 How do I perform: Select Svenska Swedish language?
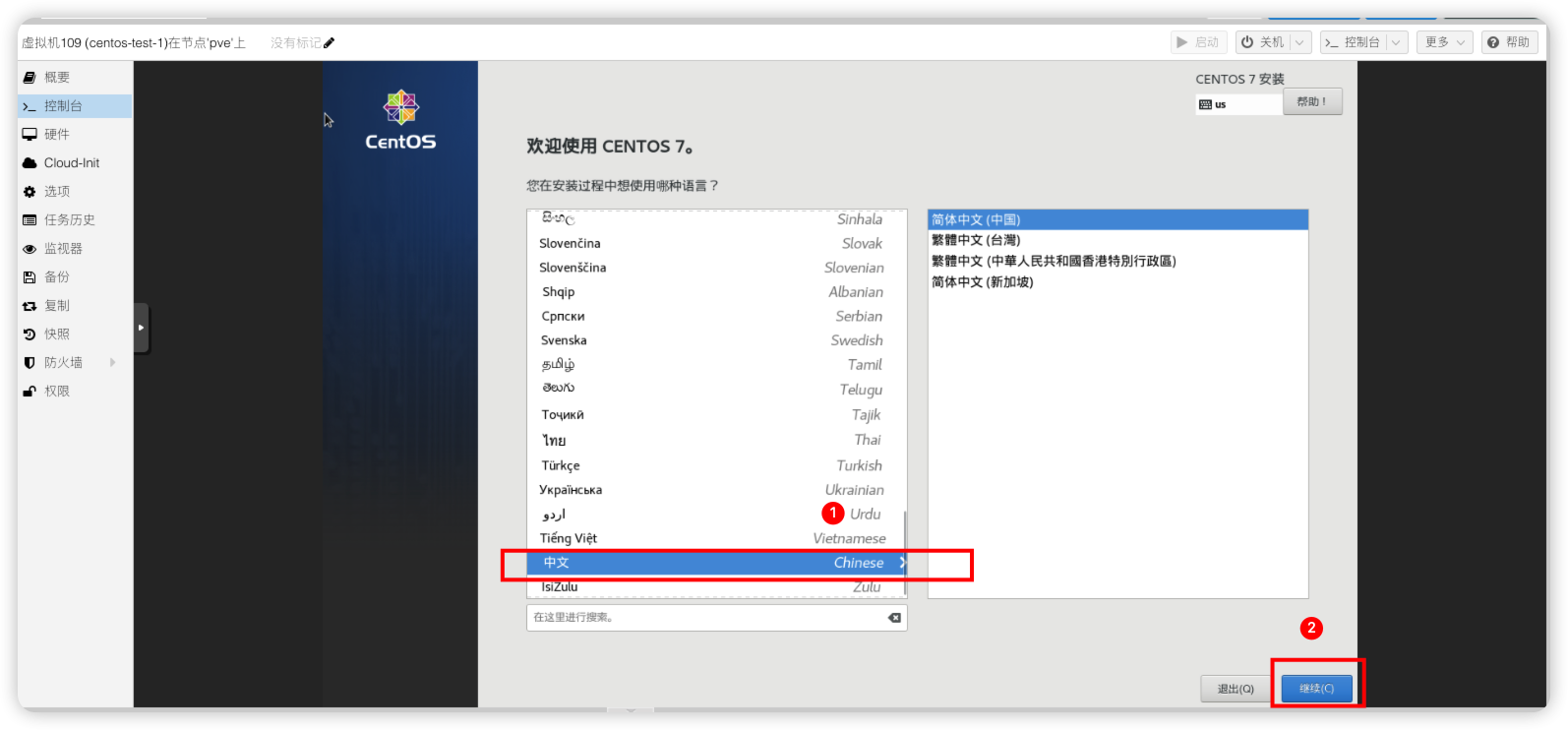tap(716, 340)
